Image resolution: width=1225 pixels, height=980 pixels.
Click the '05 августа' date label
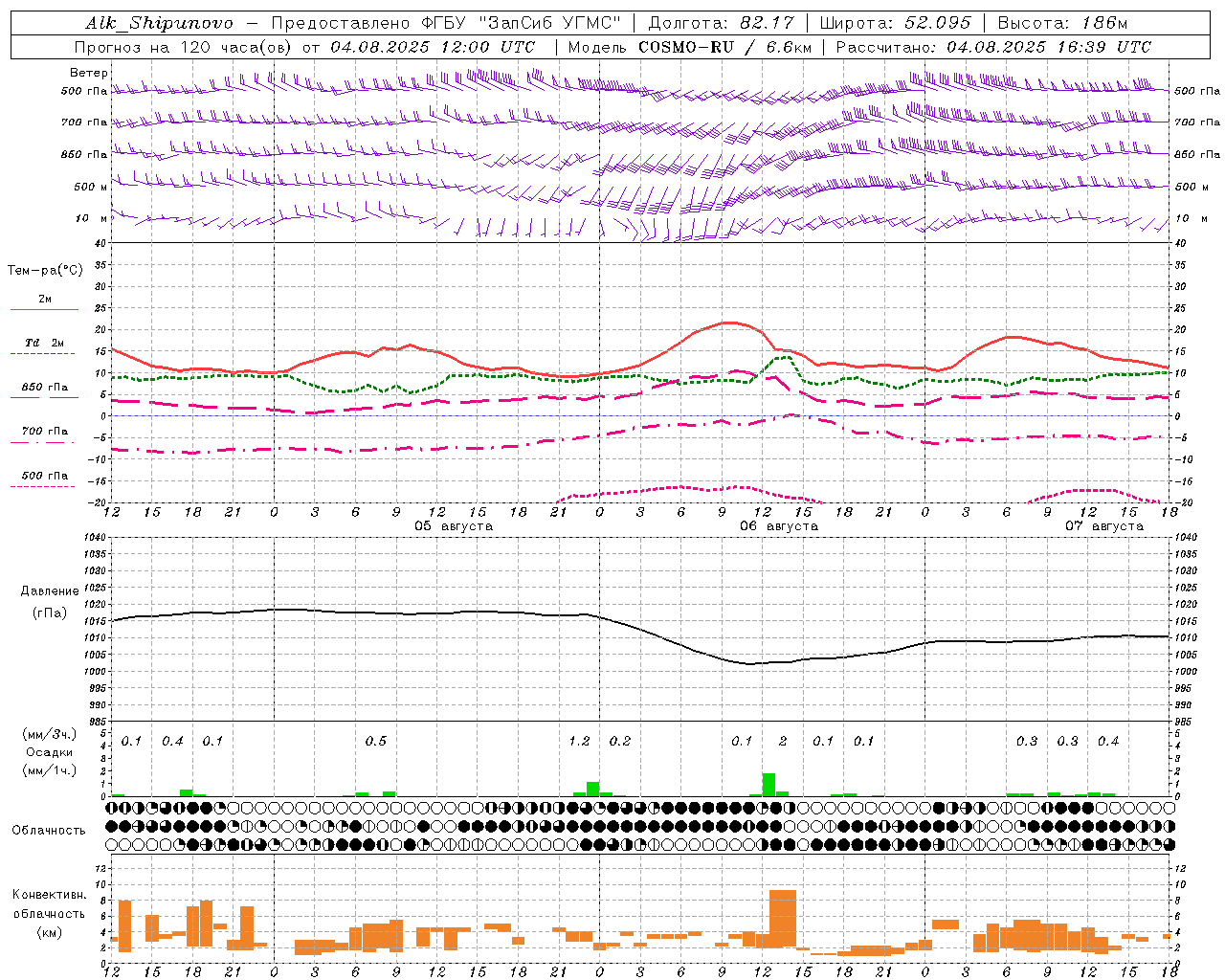[x=454, y=526]
